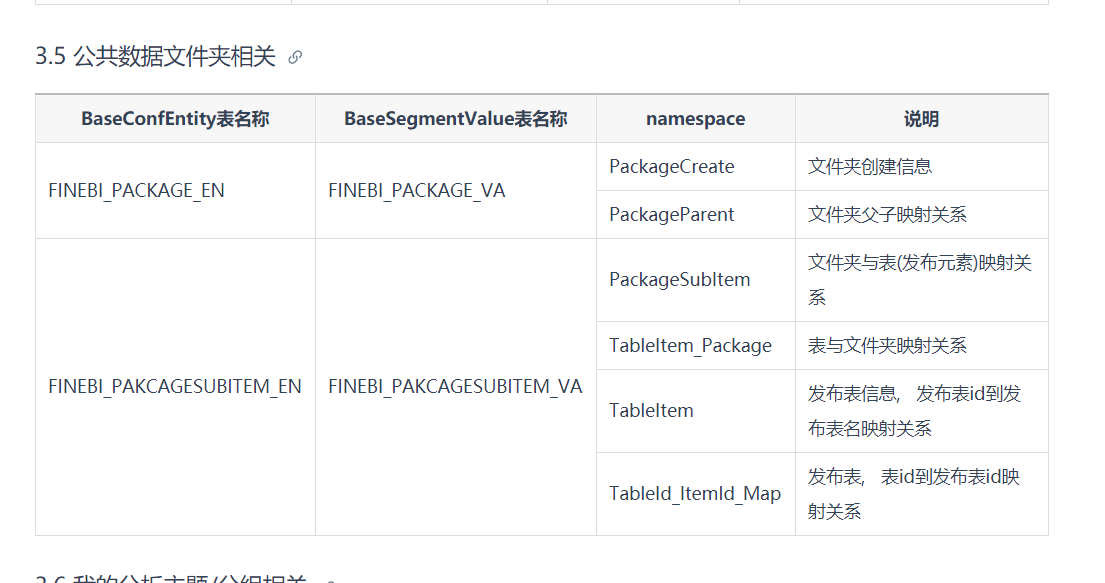This screenshot has width=1105, height=583.
Task: Click the partially visible section 3.6 heading
Action: pos(171,578)
